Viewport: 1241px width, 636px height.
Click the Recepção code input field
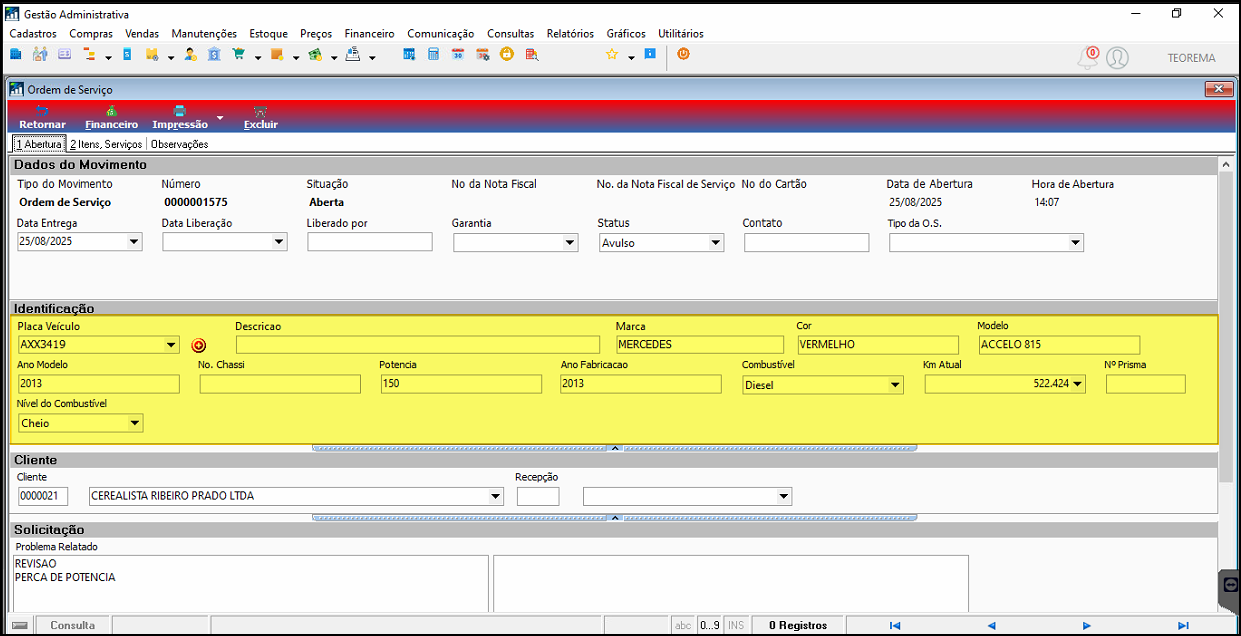coord(538,496)
